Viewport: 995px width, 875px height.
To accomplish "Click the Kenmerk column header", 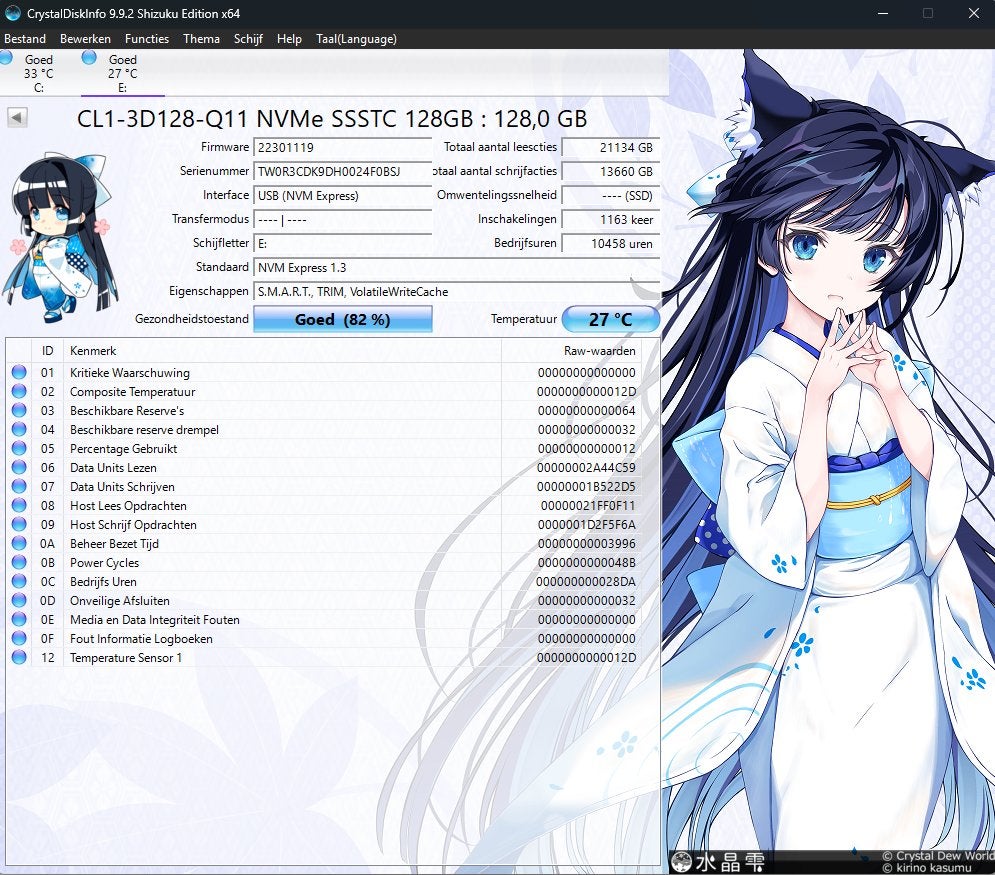I will pos(282,351).
